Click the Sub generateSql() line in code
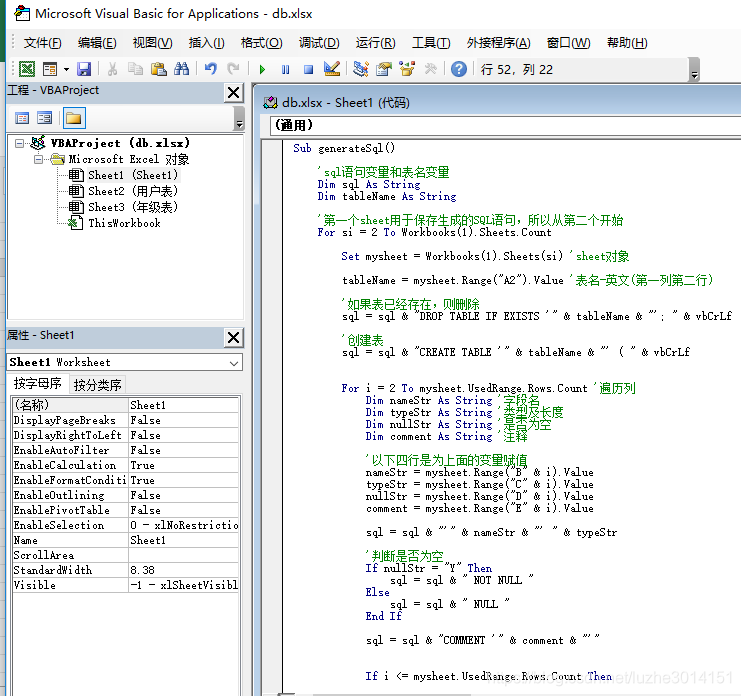 click(x=344, y=148)
